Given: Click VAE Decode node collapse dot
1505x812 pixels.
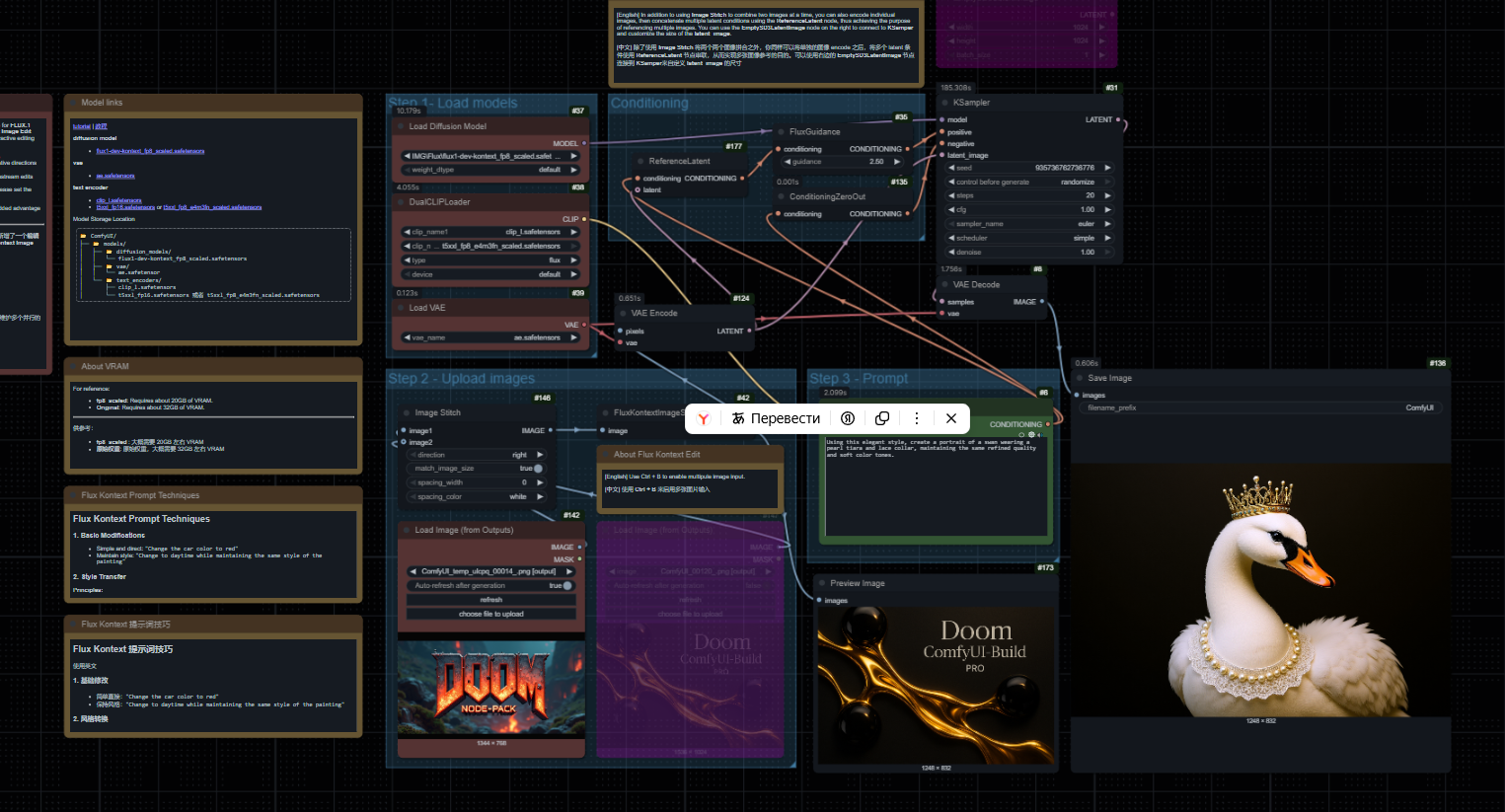Looking at the screenshot, I should tap(944, 285).
